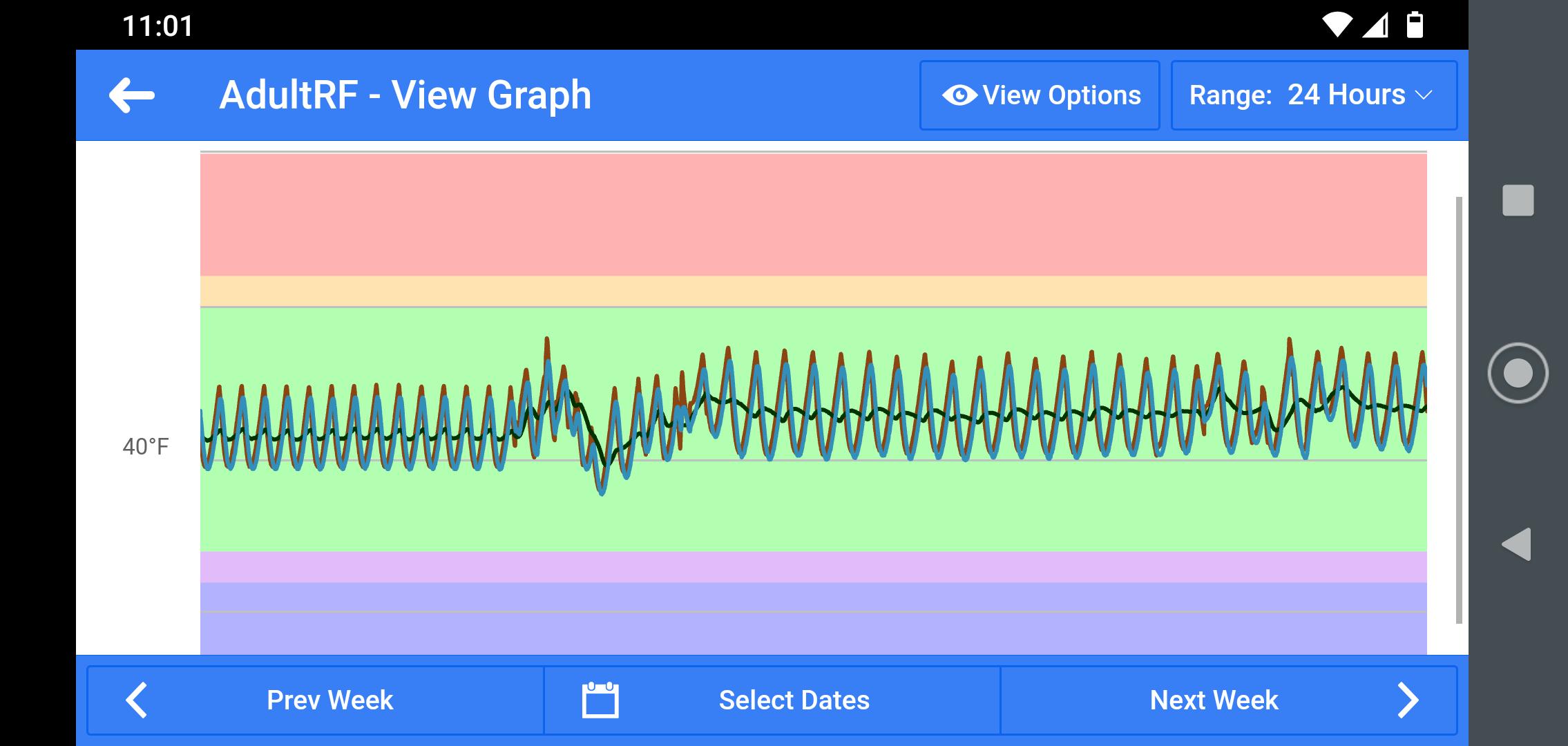Click the Next Week button
Image resolution: width=1568 pixels, height=746 pixels.
click(x=1229, y=700)
